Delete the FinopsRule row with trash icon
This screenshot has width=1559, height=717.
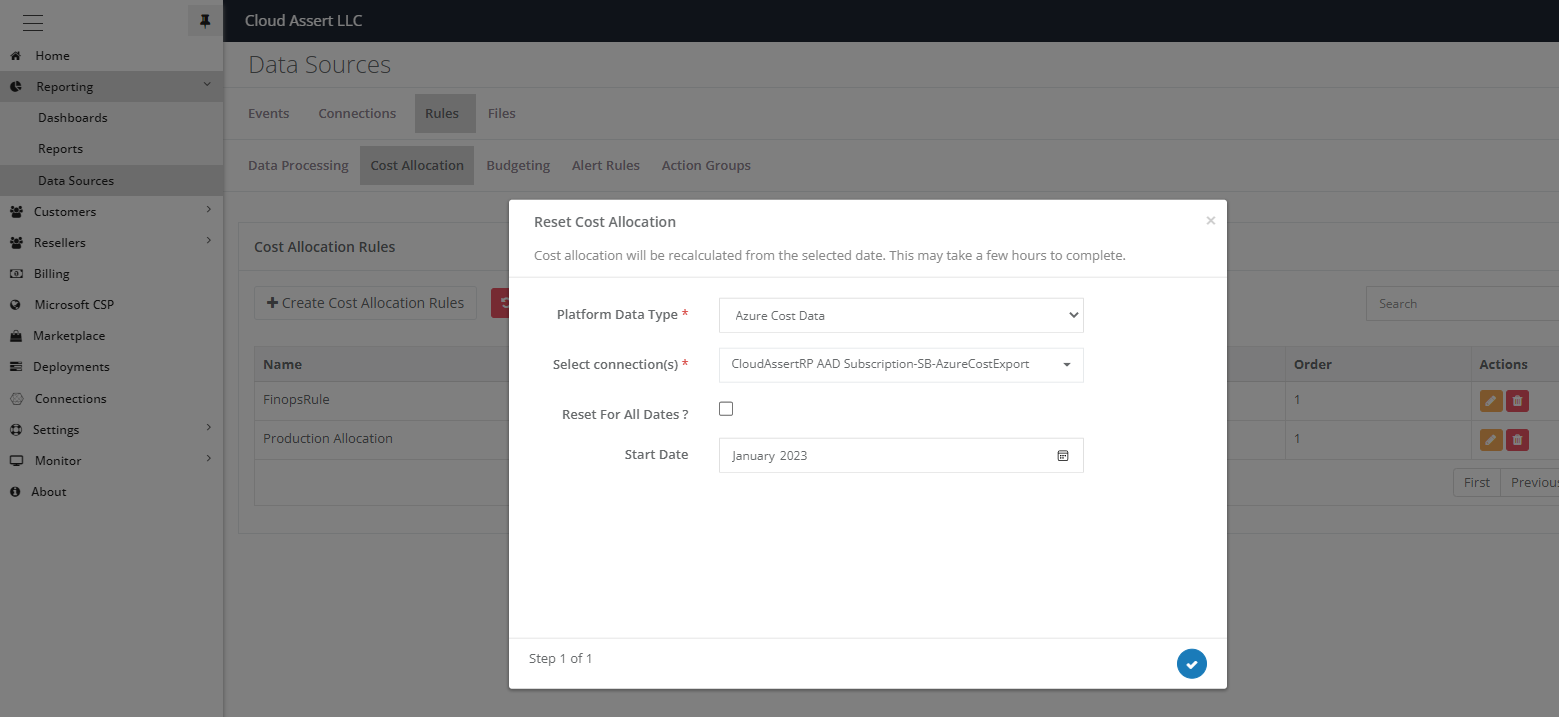[x=1517, y=401]
